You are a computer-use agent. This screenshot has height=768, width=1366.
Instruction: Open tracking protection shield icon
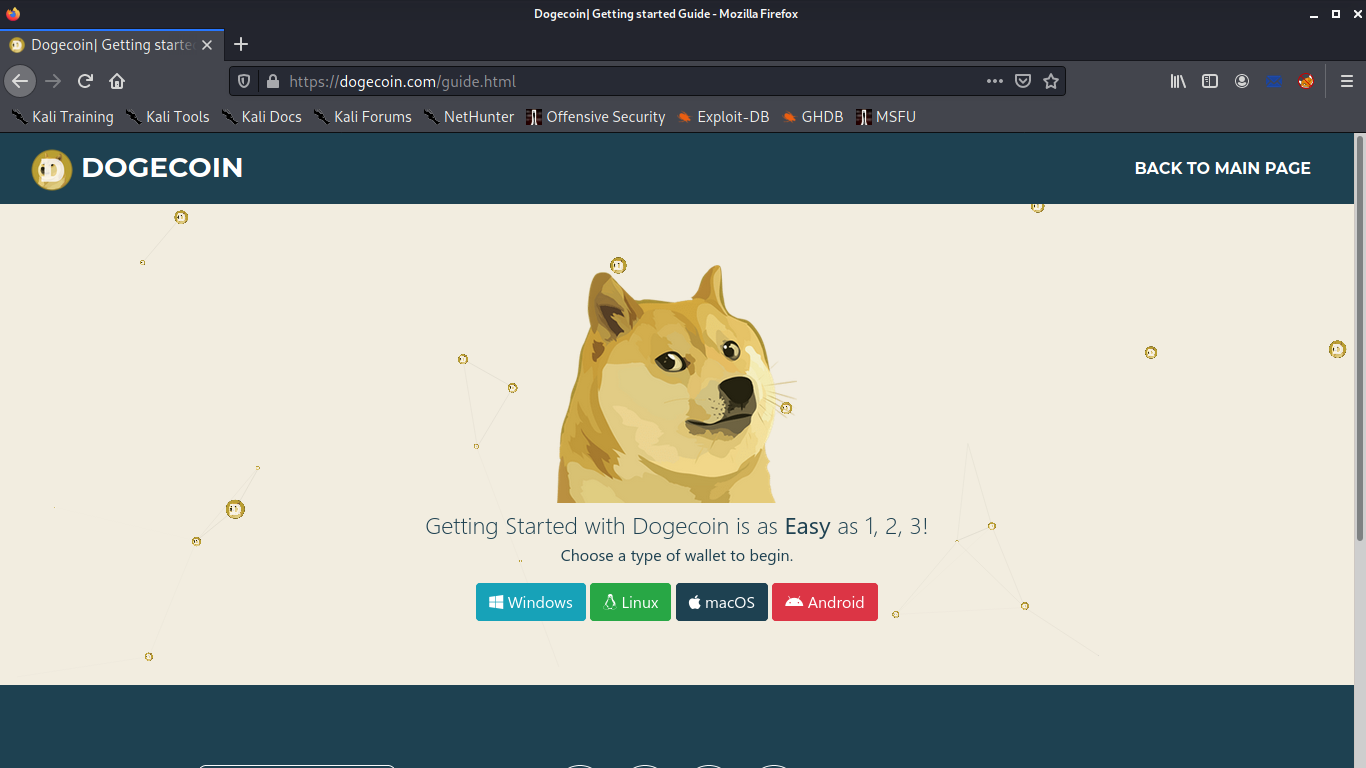(x=243, y=81)
